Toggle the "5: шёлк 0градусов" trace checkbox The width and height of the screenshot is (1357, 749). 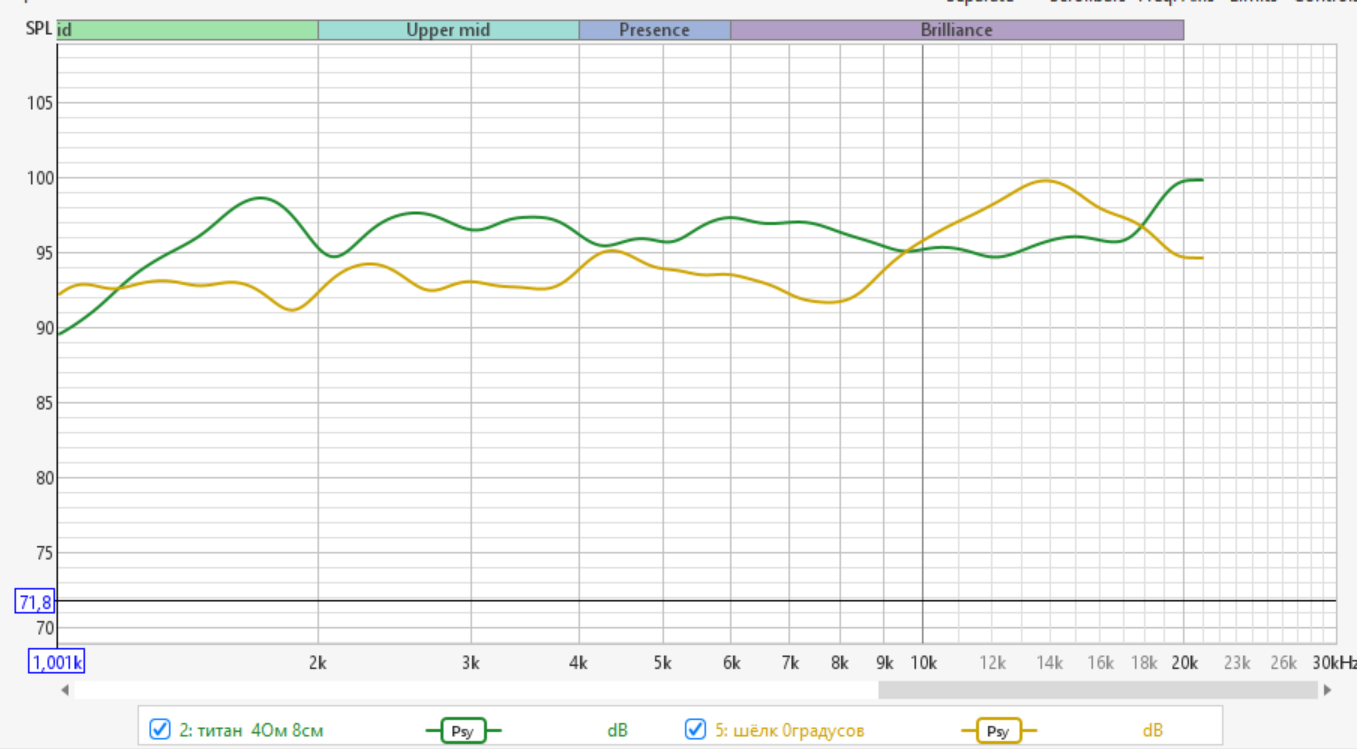point(695,730)
